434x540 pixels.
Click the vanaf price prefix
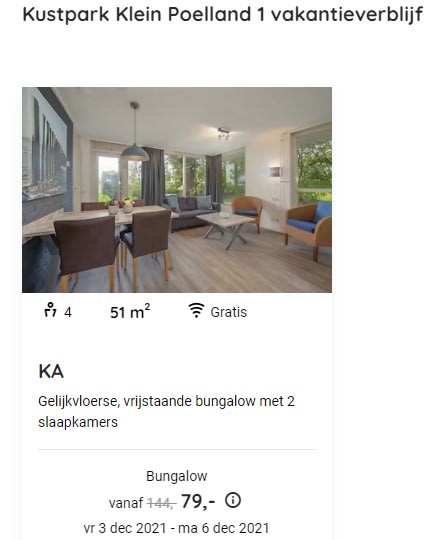coord(126,503)
